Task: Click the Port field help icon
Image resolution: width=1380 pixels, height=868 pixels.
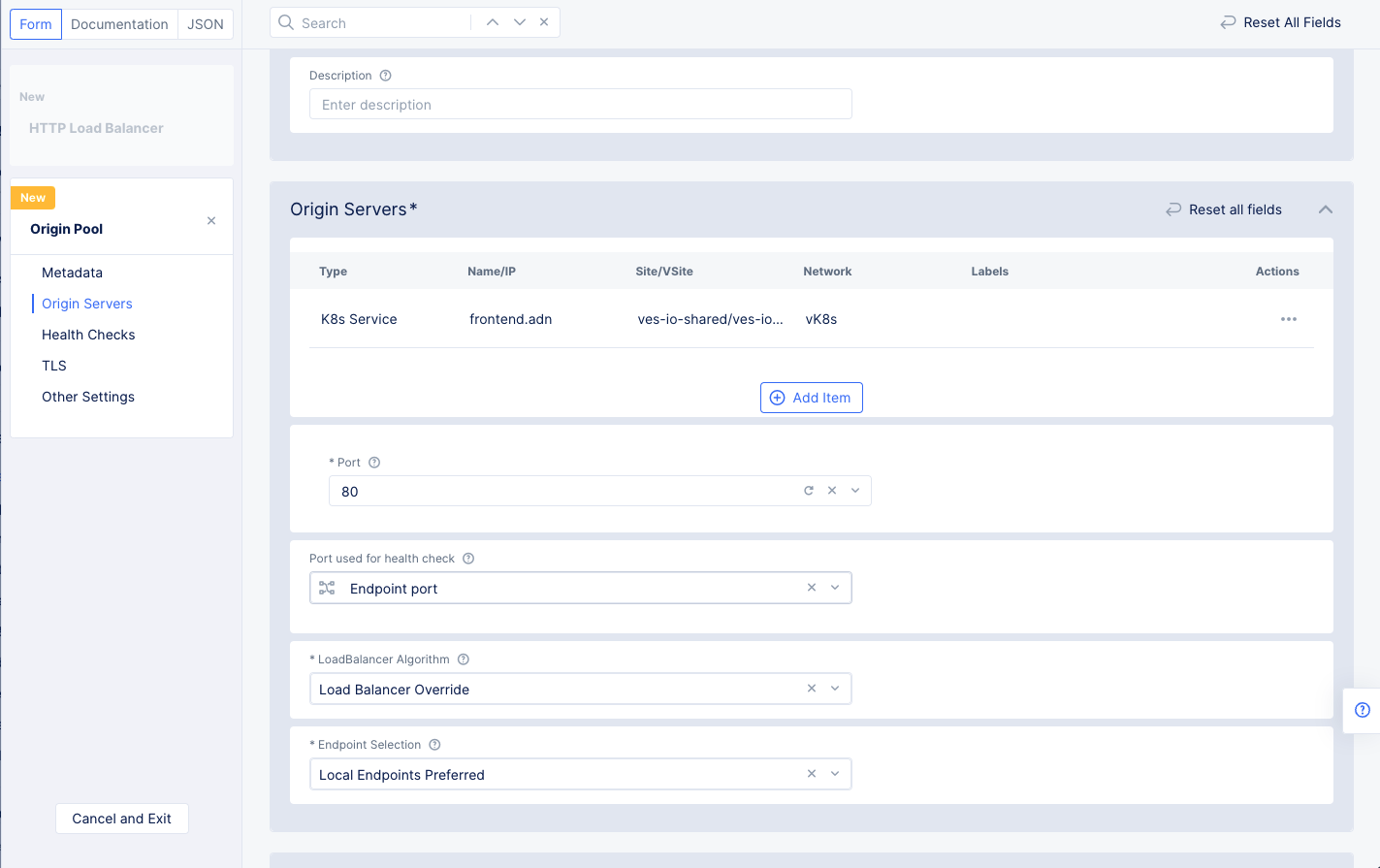Action: point(374,462)
